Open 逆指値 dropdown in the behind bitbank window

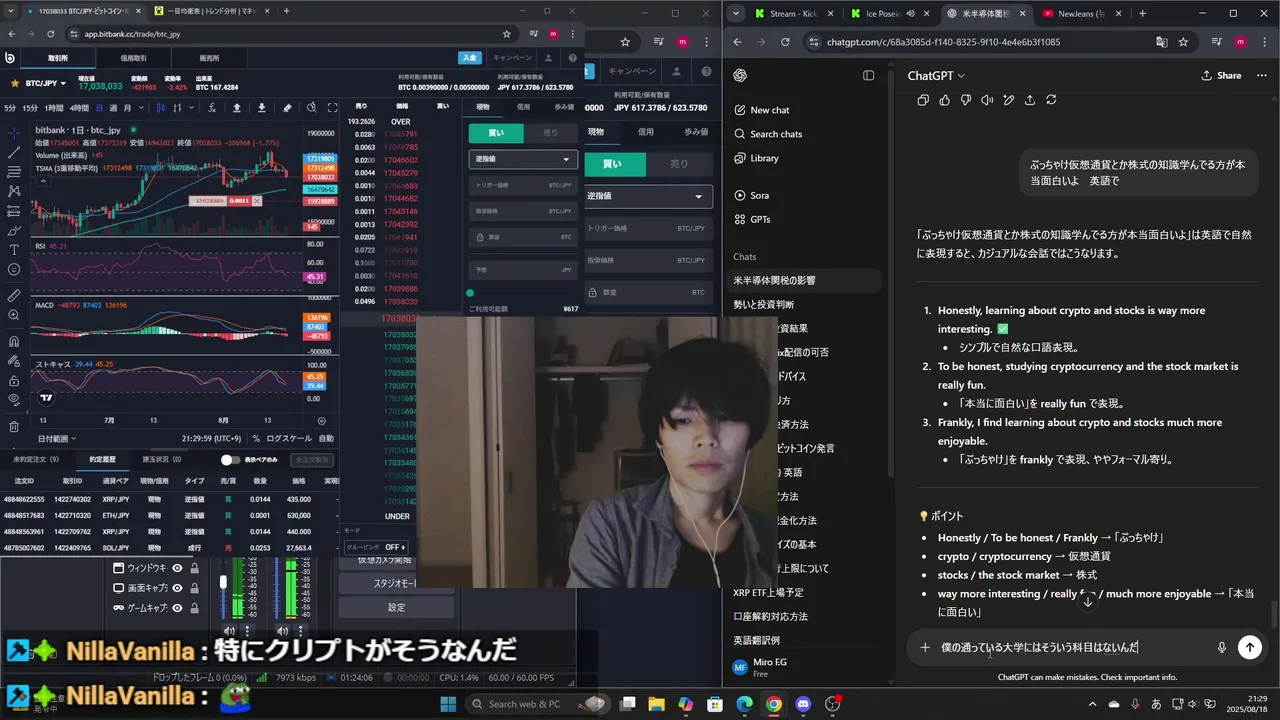(647, 196)
